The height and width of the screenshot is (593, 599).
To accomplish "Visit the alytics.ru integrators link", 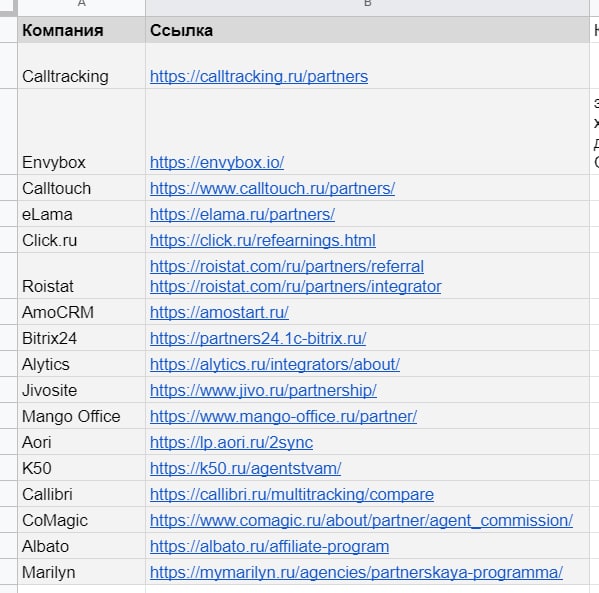I will pos(275,364).
